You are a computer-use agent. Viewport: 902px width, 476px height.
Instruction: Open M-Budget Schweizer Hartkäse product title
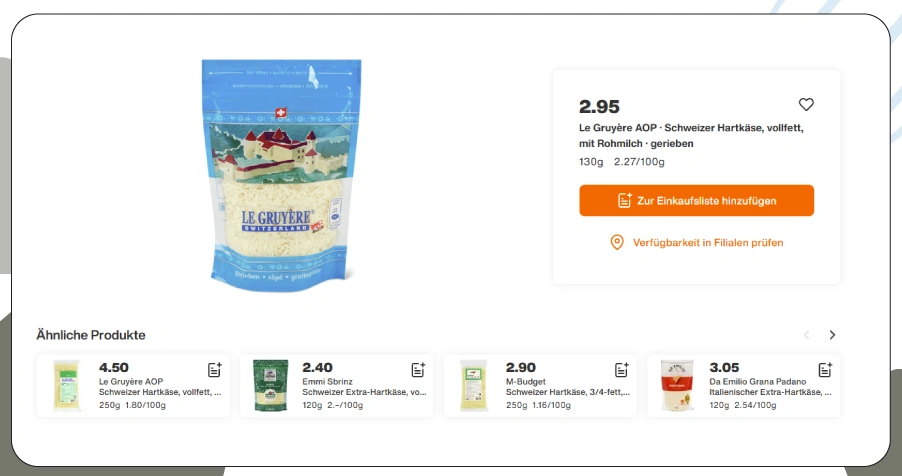click(568, 387)
